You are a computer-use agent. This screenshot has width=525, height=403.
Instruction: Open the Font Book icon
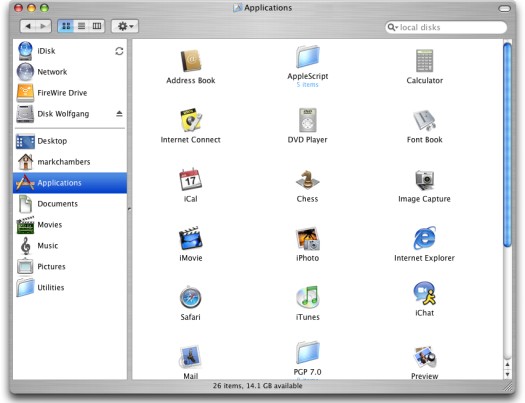[x=425, y=120]
